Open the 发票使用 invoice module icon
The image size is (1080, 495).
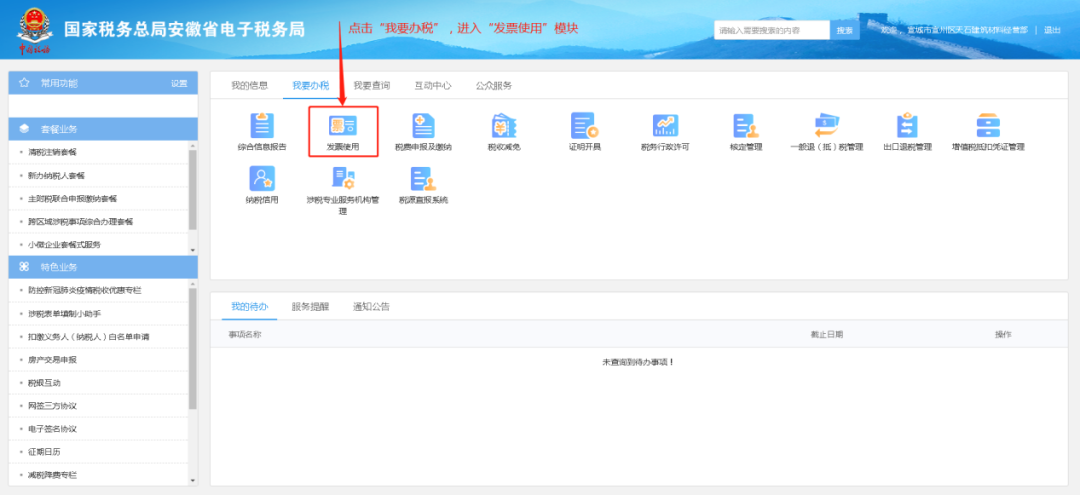(343, 125)
